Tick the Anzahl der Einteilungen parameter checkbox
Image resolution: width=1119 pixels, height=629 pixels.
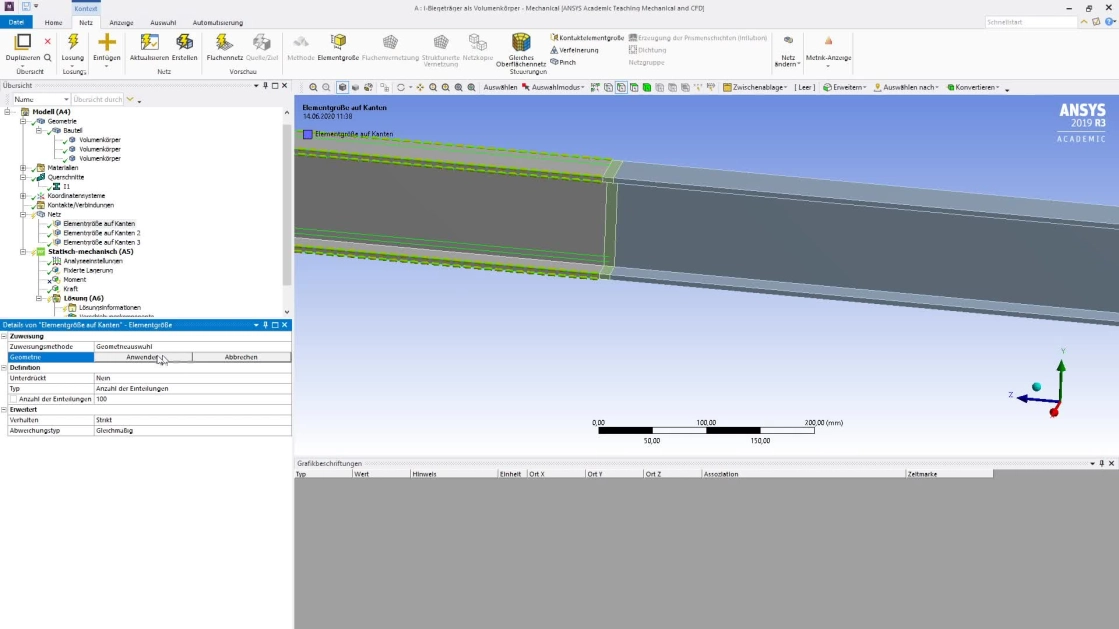tap(13, 399)
